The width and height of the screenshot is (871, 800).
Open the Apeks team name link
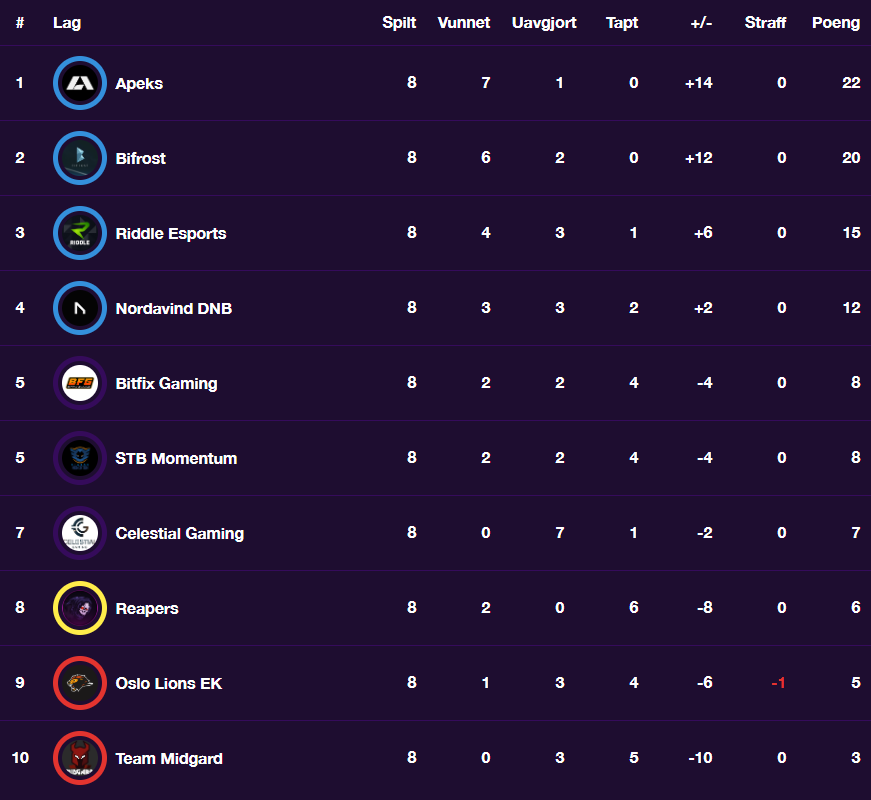(x=139, y=84)
